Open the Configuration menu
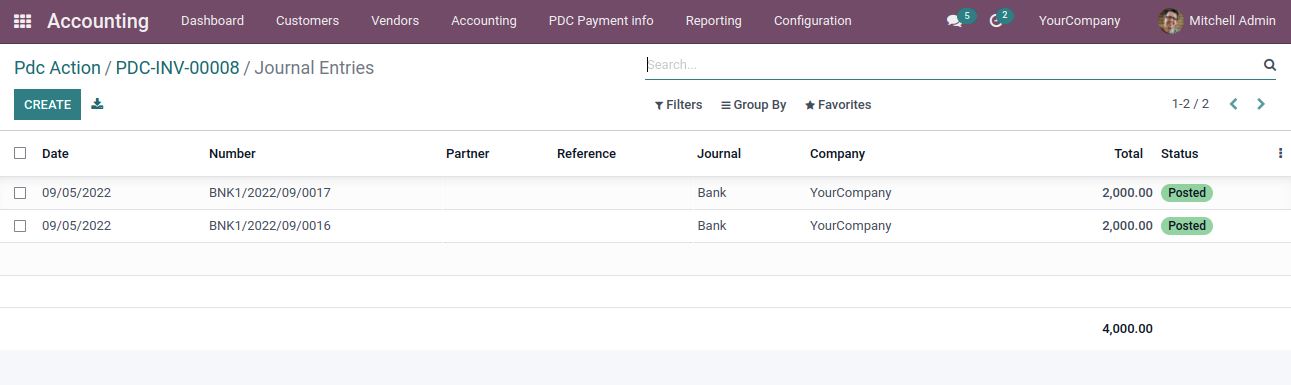 click(x=813, y=21)
